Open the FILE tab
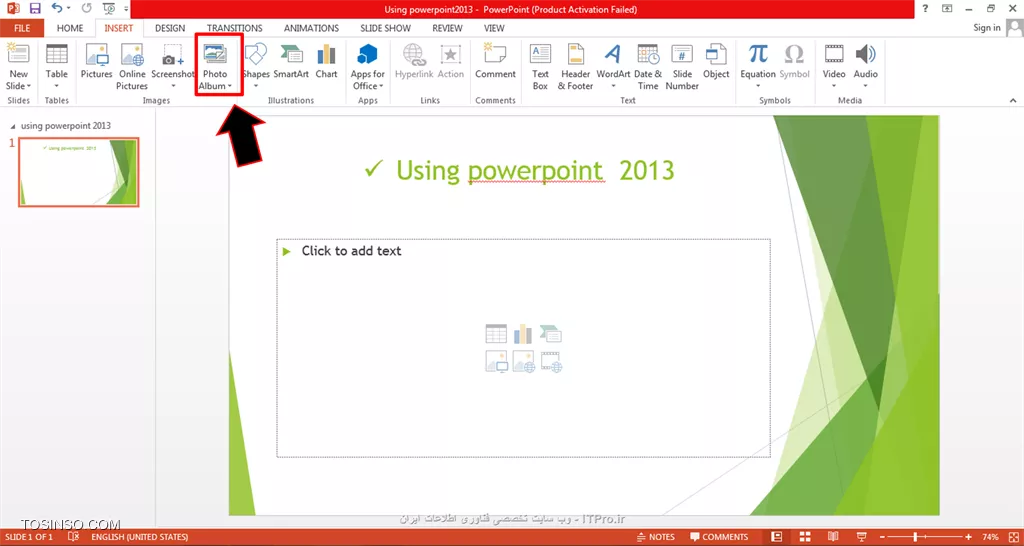 pos(22,28)
